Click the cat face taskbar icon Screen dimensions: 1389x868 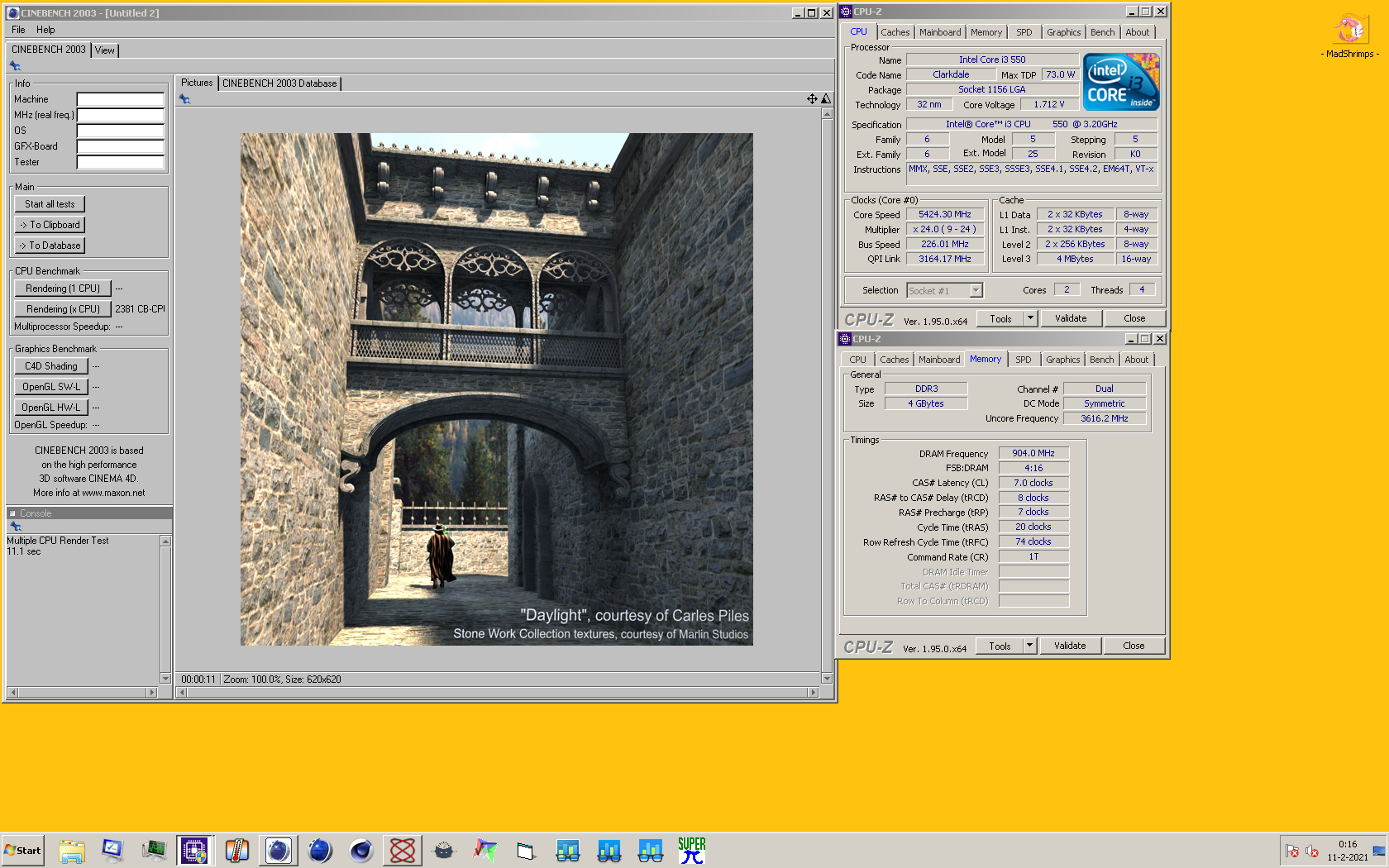click(444, 850)
